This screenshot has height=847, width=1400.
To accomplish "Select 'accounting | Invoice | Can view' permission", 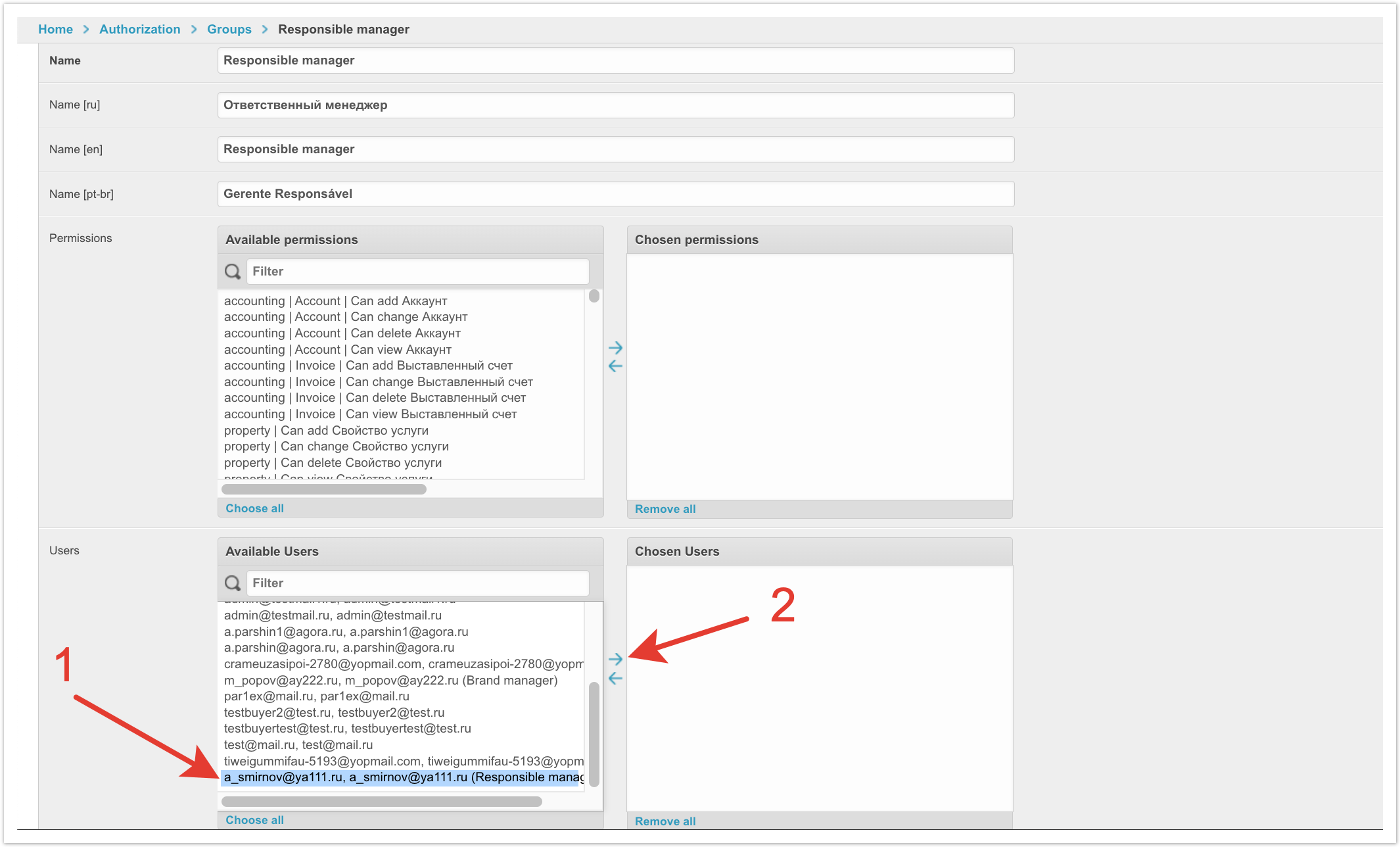I will 370,414.
